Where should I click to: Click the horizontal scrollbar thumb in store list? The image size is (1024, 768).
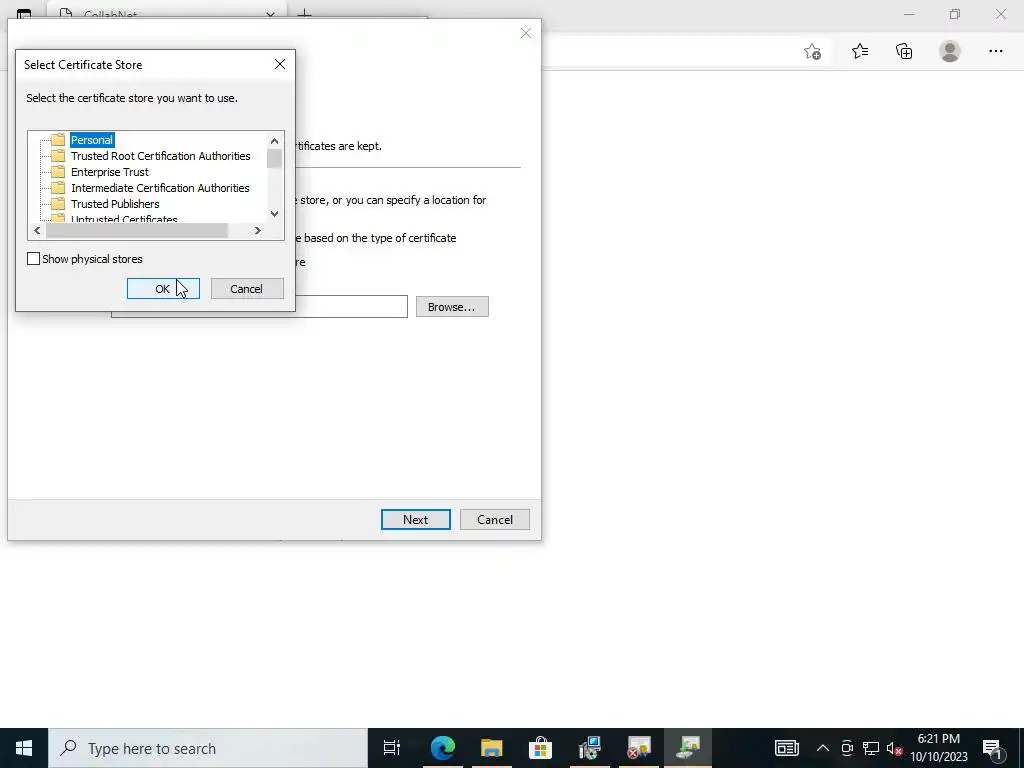[136, 231]
